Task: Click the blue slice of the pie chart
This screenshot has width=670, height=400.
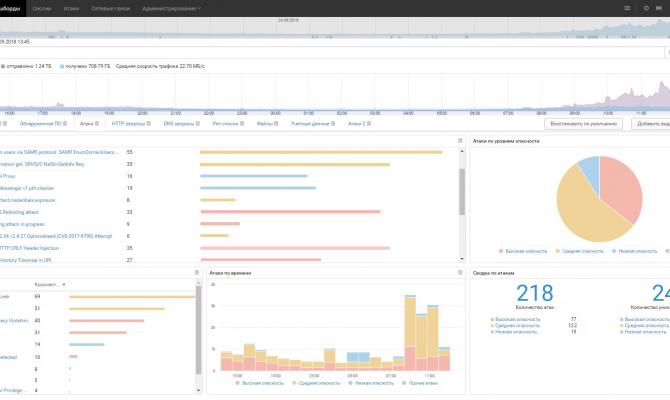Action: [591, 171]
